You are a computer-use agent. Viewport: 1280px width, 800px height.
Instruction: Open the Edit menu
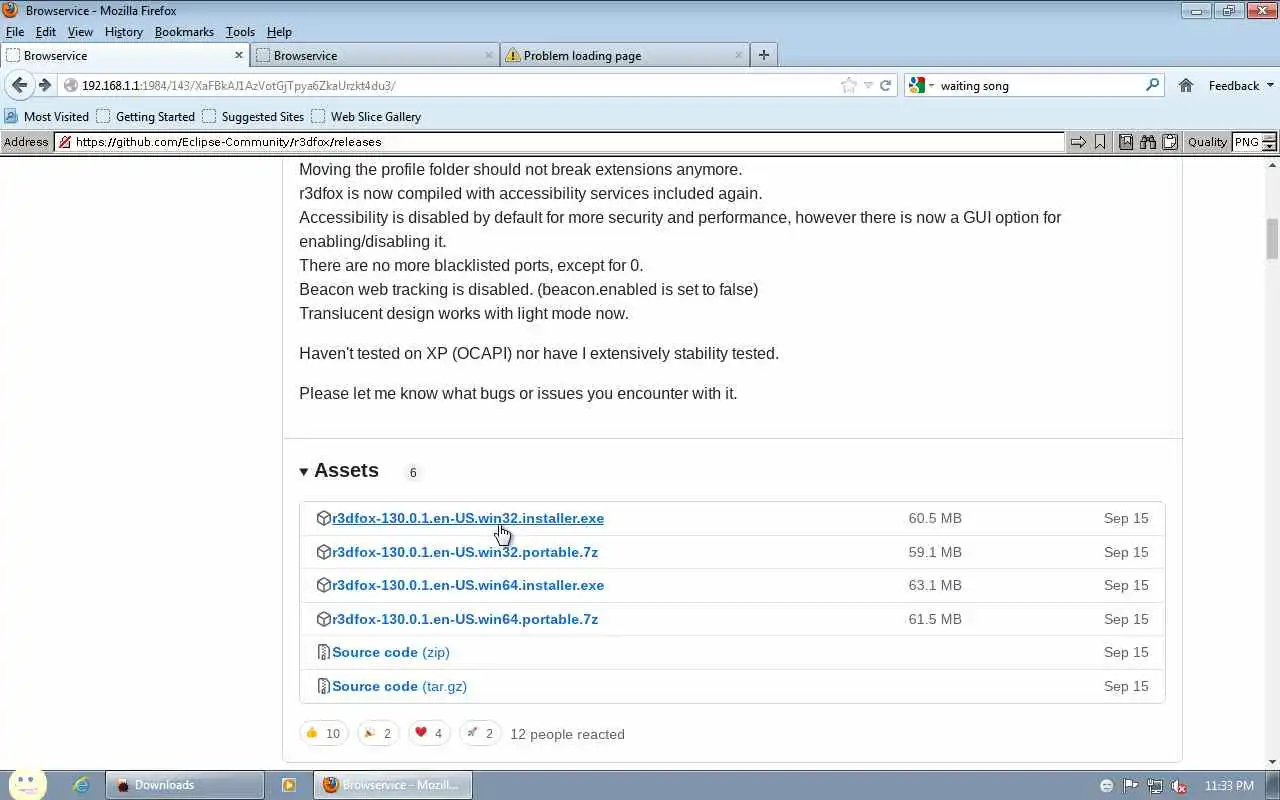pos(46,32)
